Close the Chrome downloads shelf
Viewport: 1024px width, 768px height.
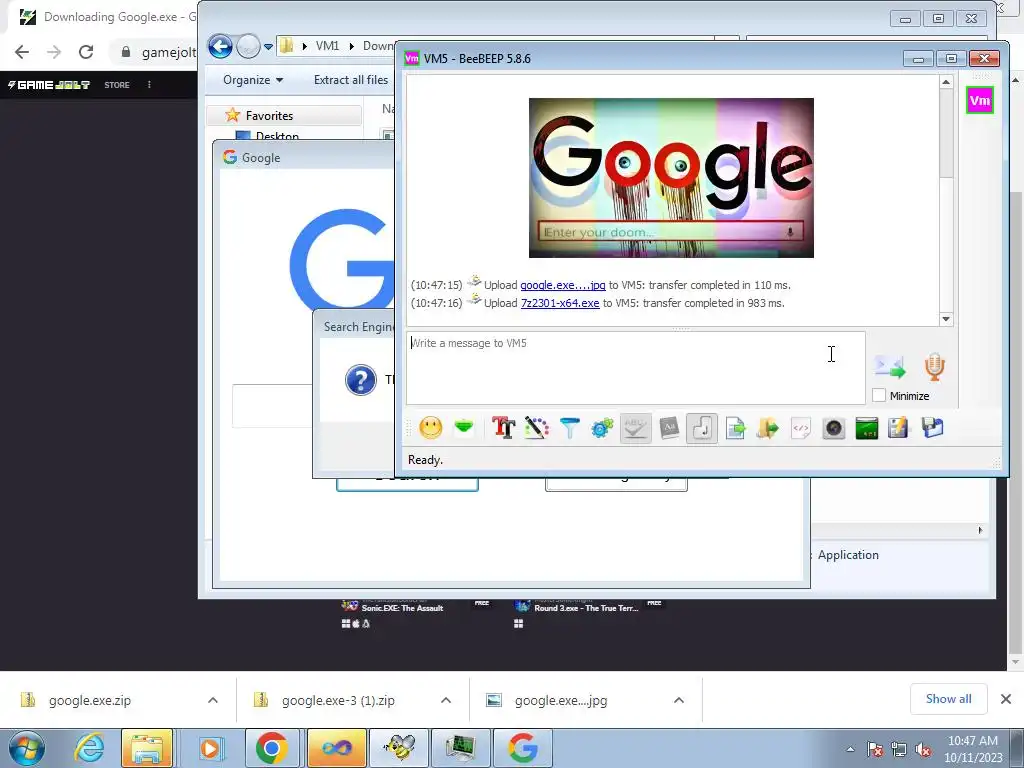pyautogui.click(x=1006, y=699)
